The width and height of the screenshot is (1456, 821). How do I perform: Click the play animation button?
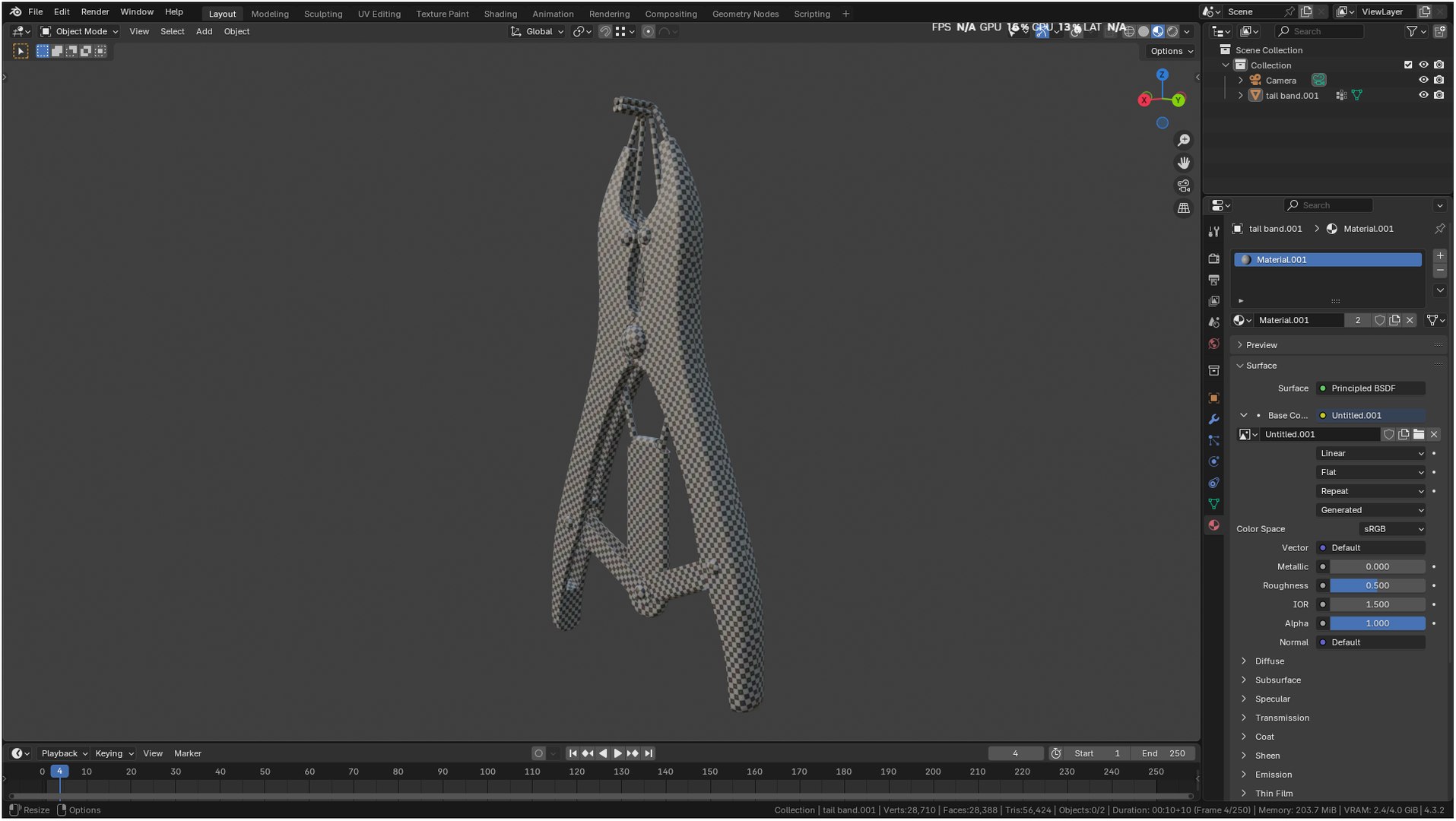click(617, 754)
